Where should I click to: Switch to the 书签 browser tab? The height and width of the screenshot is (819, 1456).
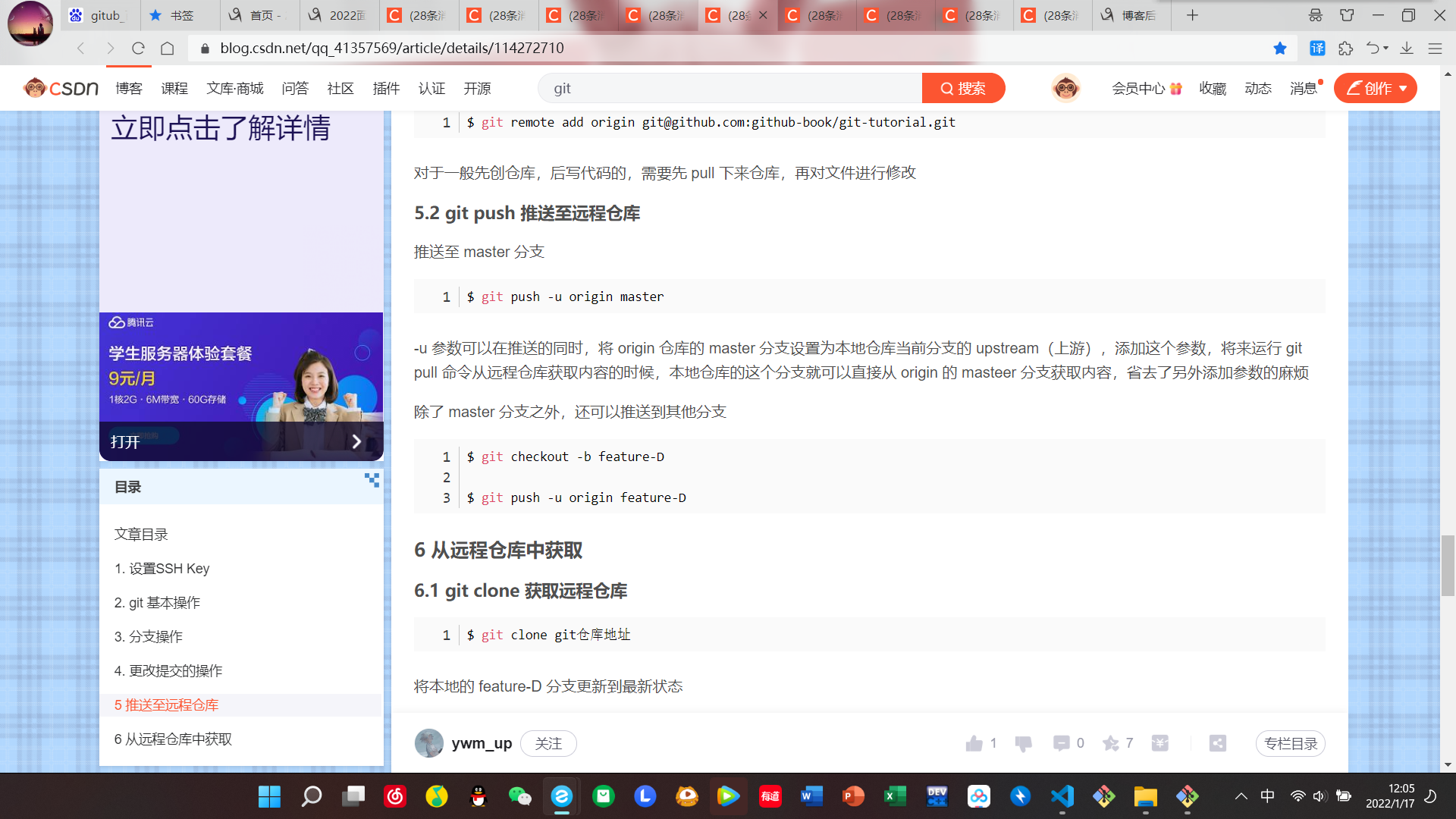click(x=180, y=15)
